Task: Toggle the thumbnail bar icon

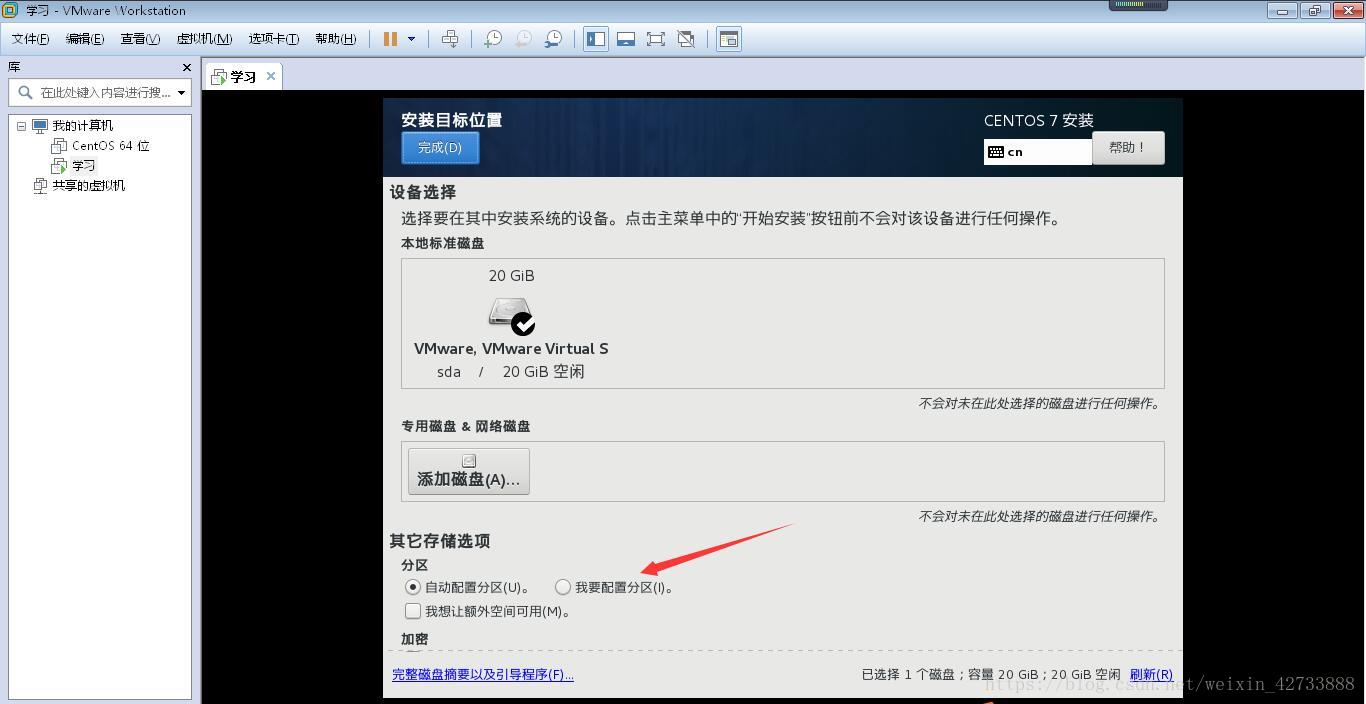Action: click(626, 39)
